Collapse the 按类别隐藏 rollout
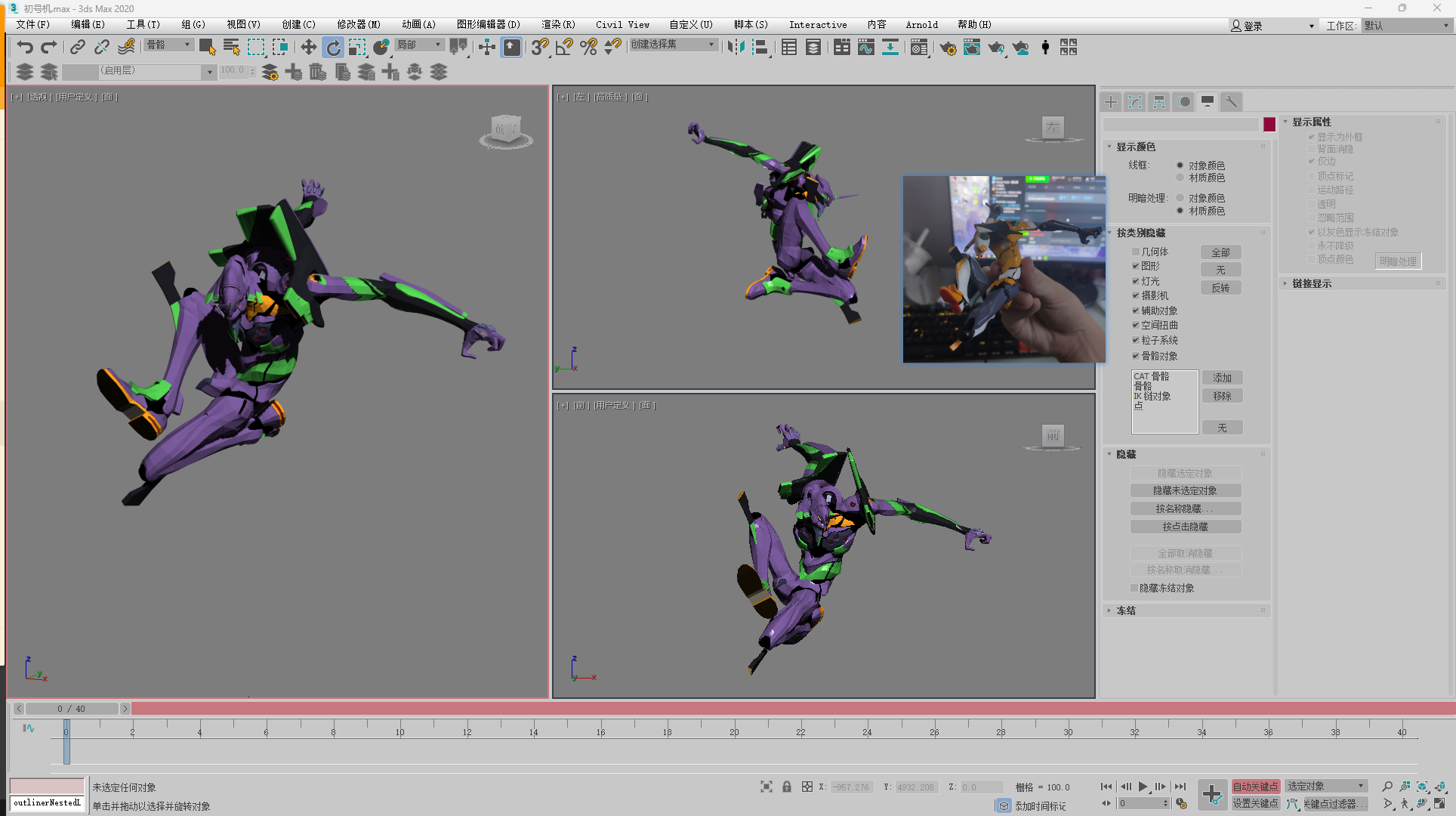The width and height of the screenshot is (1456, 816). [1109, 233]
